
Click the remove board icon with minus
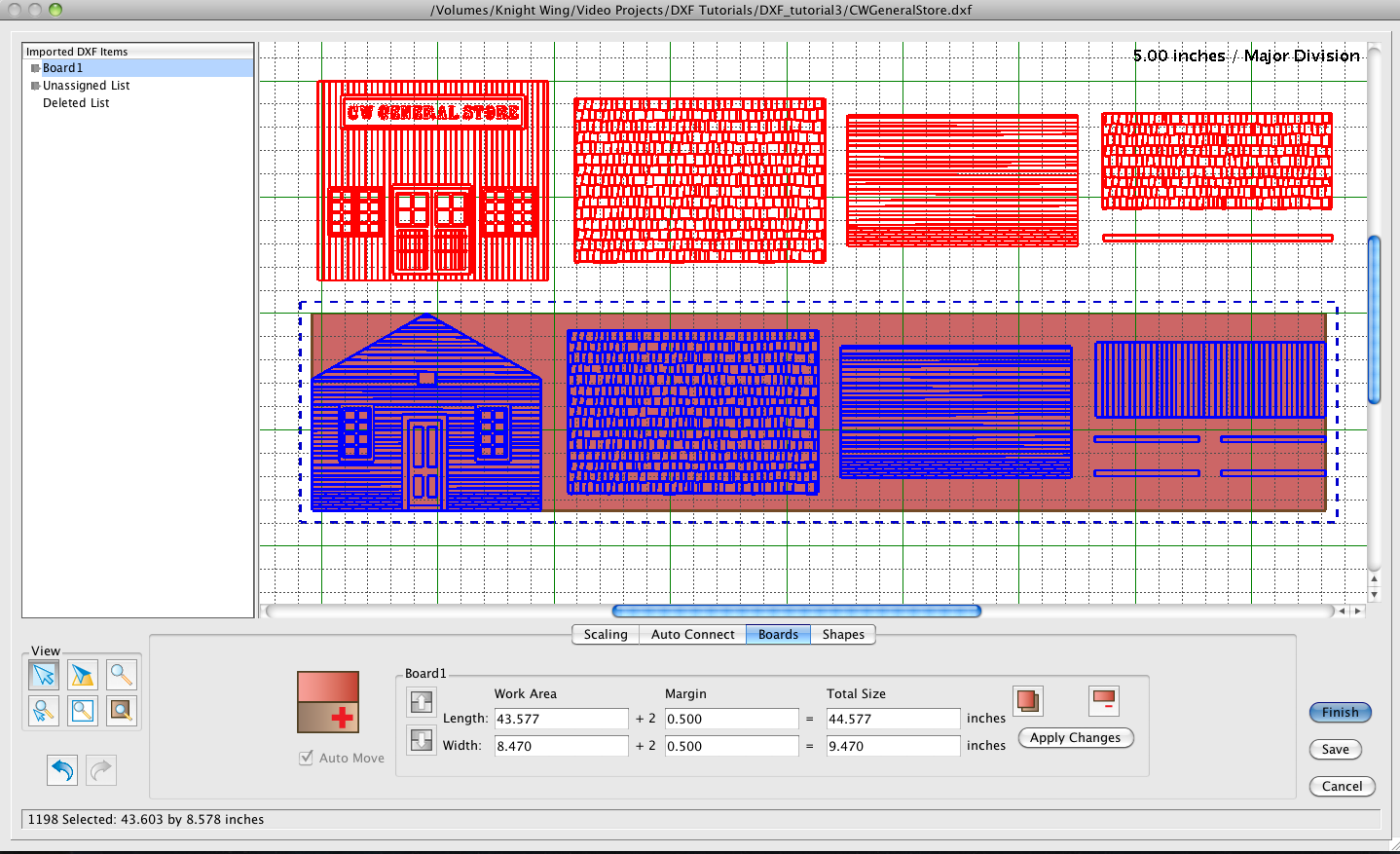pos(1104,700)
